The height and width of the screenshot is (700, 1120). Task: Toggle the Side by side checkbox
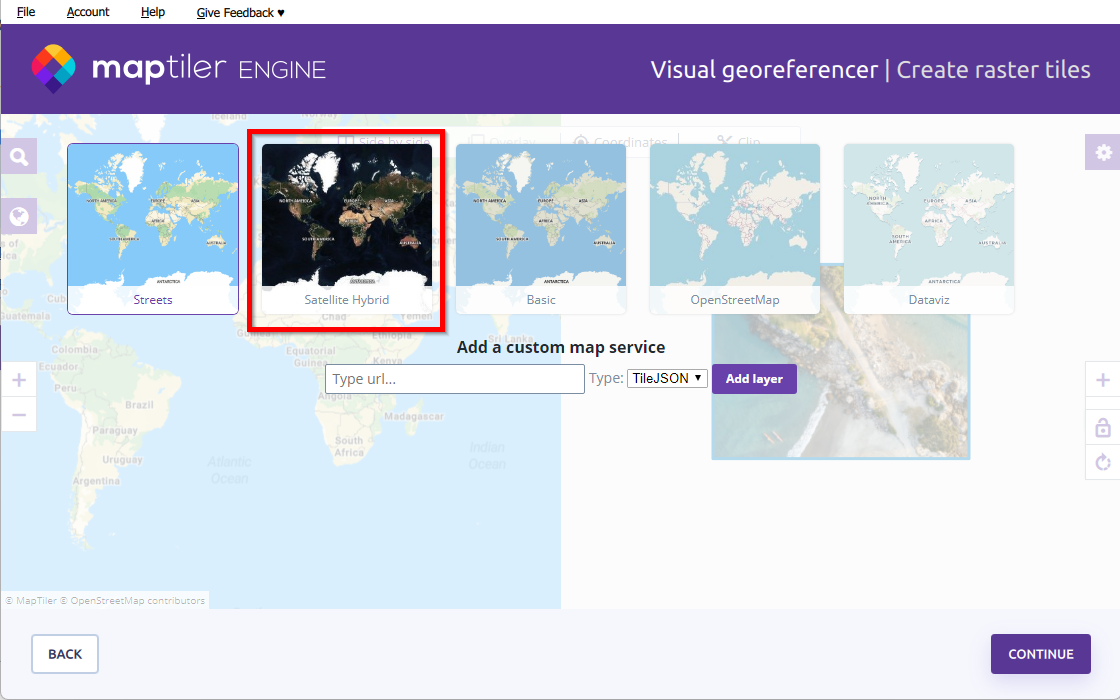345,142
